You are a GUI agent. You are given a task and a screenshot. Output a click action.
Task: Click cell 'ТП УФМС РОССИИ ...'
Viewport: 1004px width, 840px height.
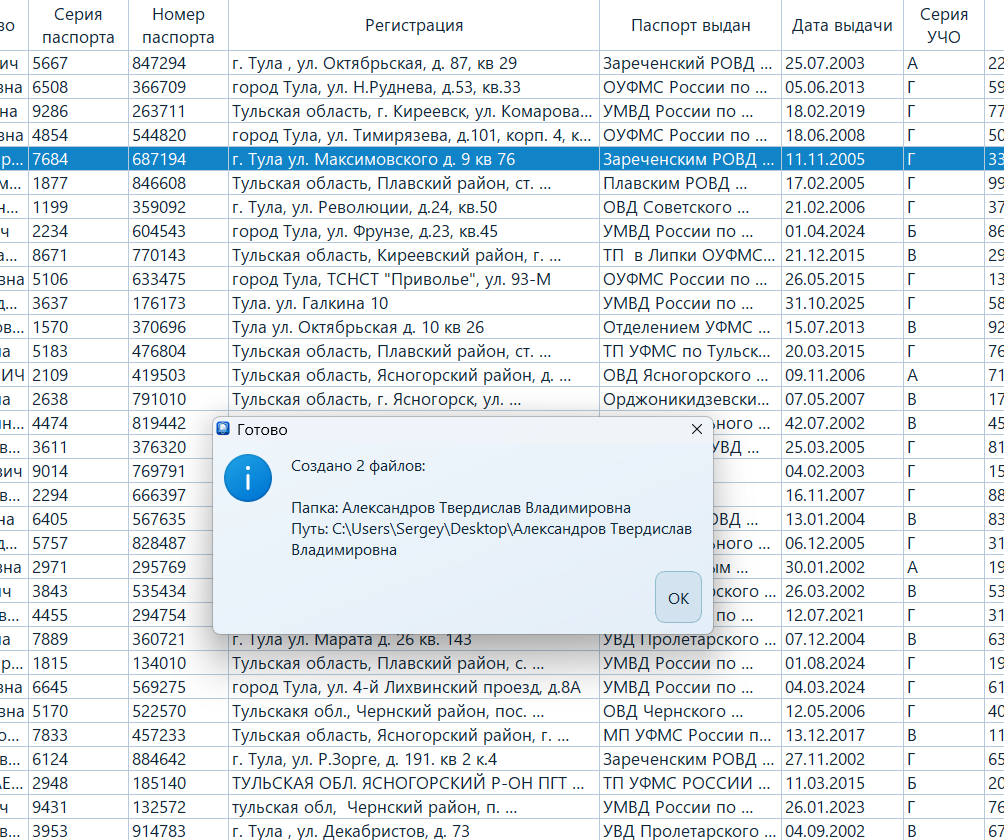[x=690, y=784]
